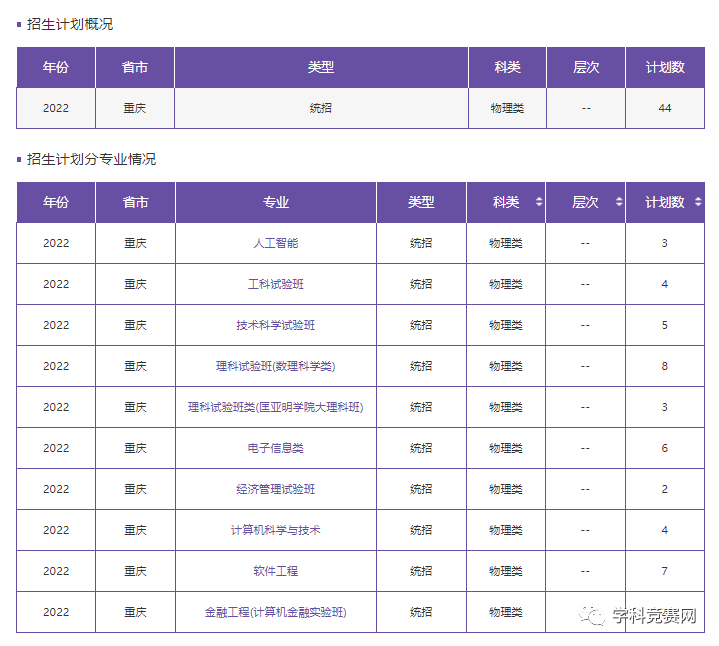Open the 经济管理试验班 major link

pos(276,489)
